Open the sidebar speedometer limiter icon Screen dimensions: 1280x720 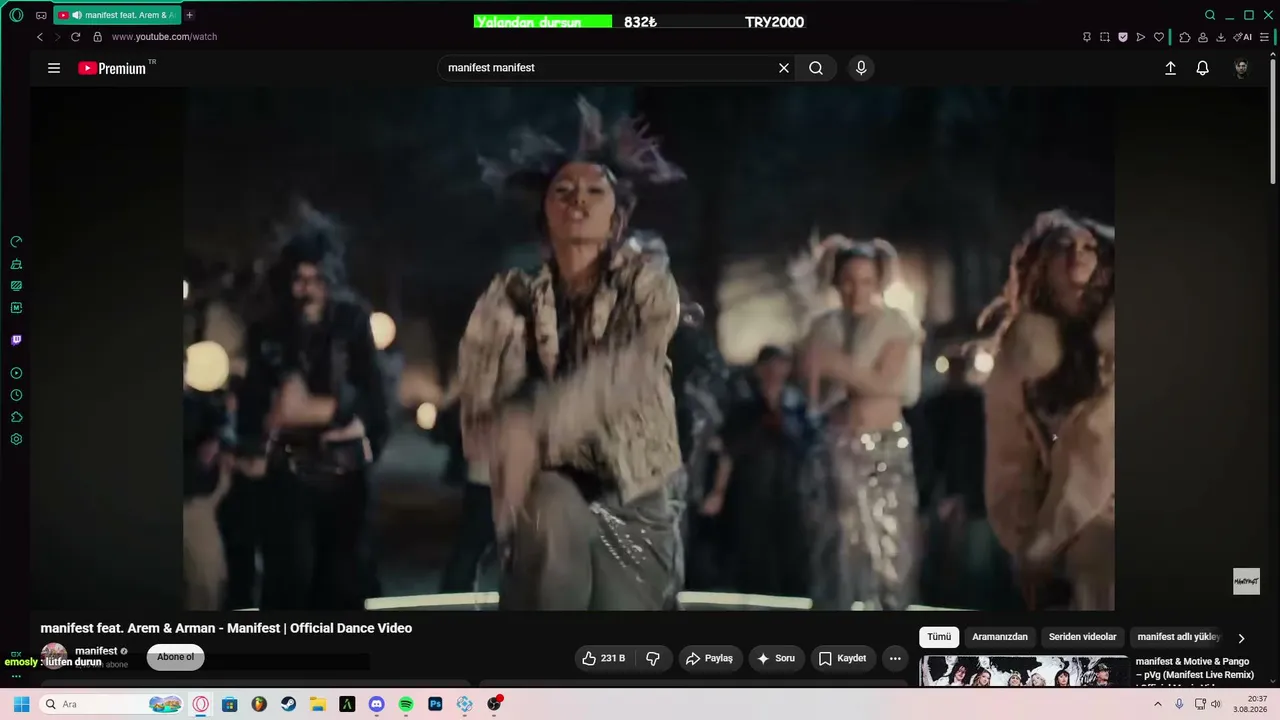point(16,242)
